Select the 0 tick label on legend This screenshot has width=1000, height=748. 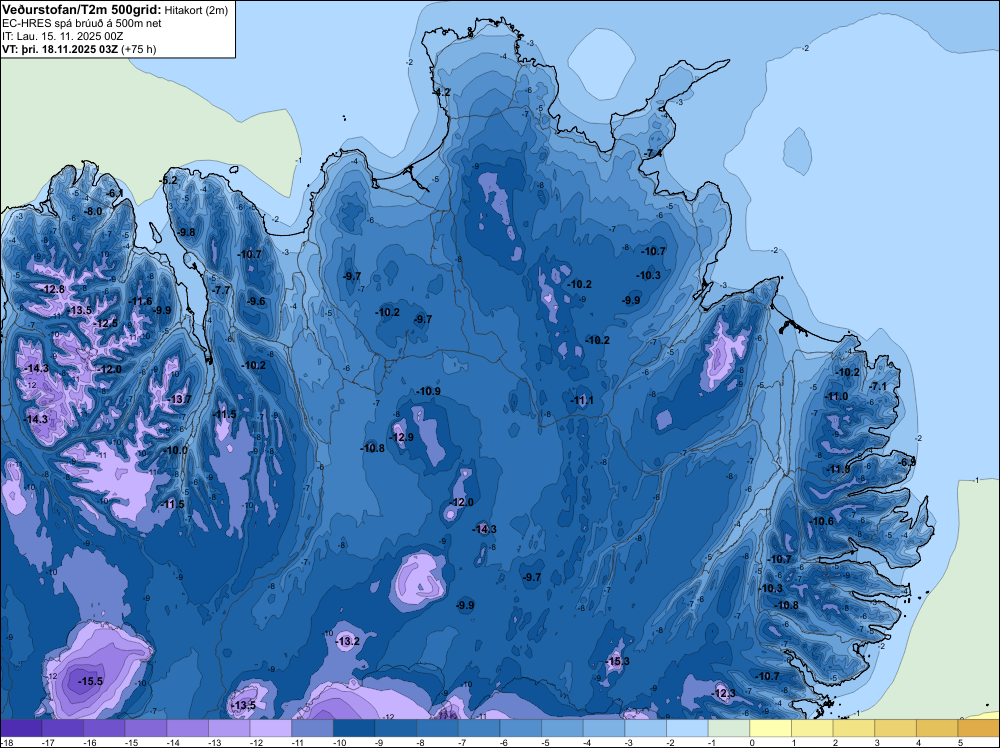tap(752, 742)
